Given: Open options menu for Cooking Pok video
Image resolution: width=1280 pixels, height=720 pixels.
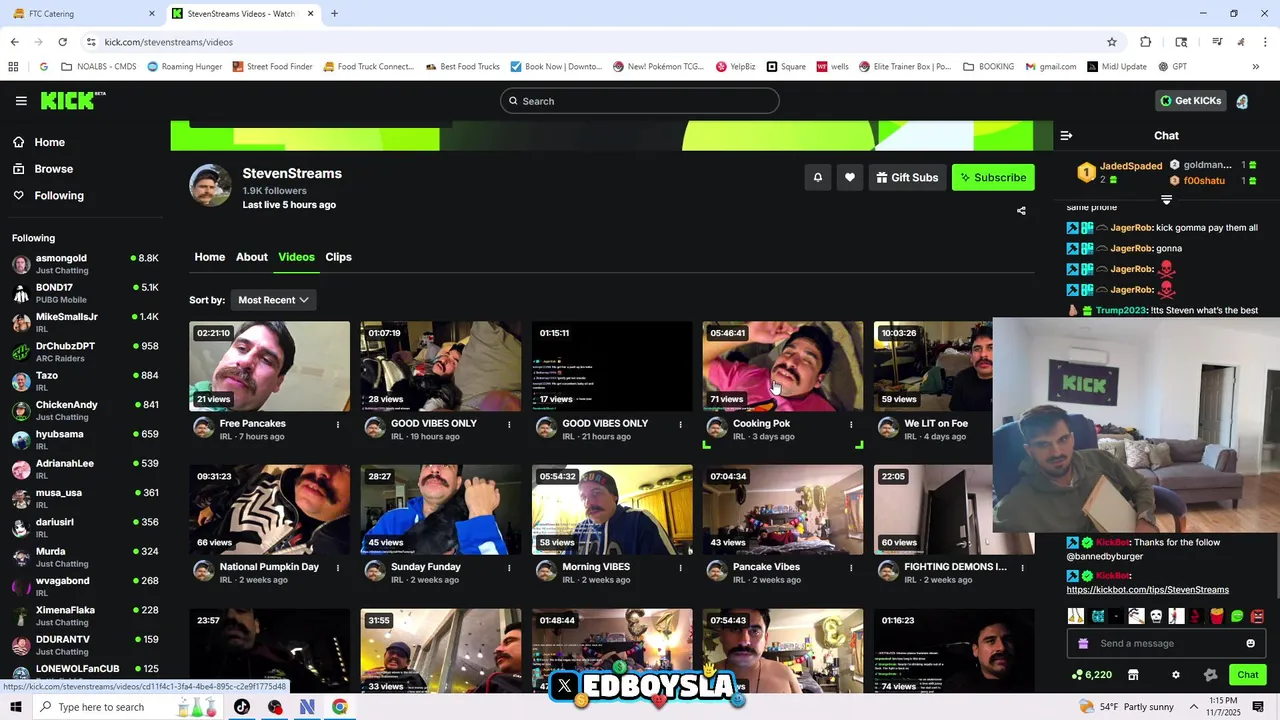Looking at the screenshot, I should (852, 425).
